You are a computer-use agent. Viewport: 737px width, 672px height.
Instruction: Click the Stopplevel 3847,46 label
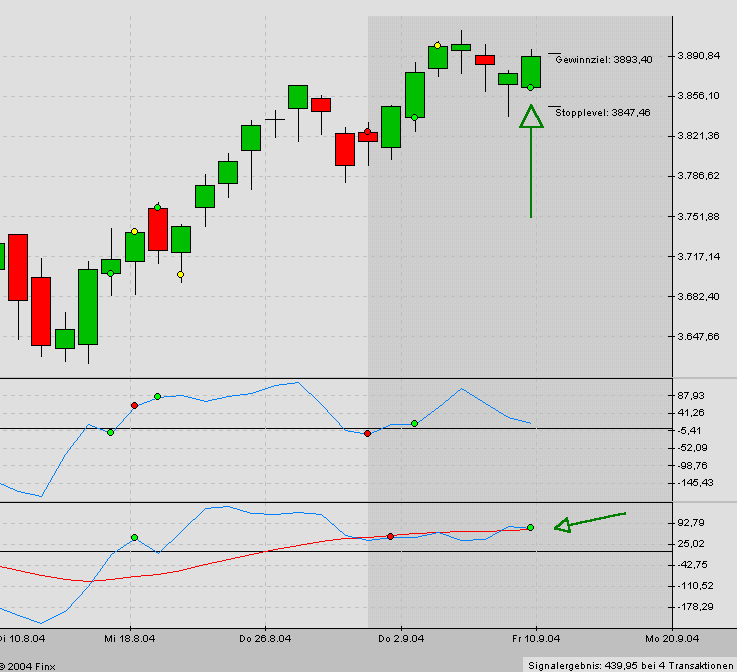pyautogui.click(x=602, y=113)
